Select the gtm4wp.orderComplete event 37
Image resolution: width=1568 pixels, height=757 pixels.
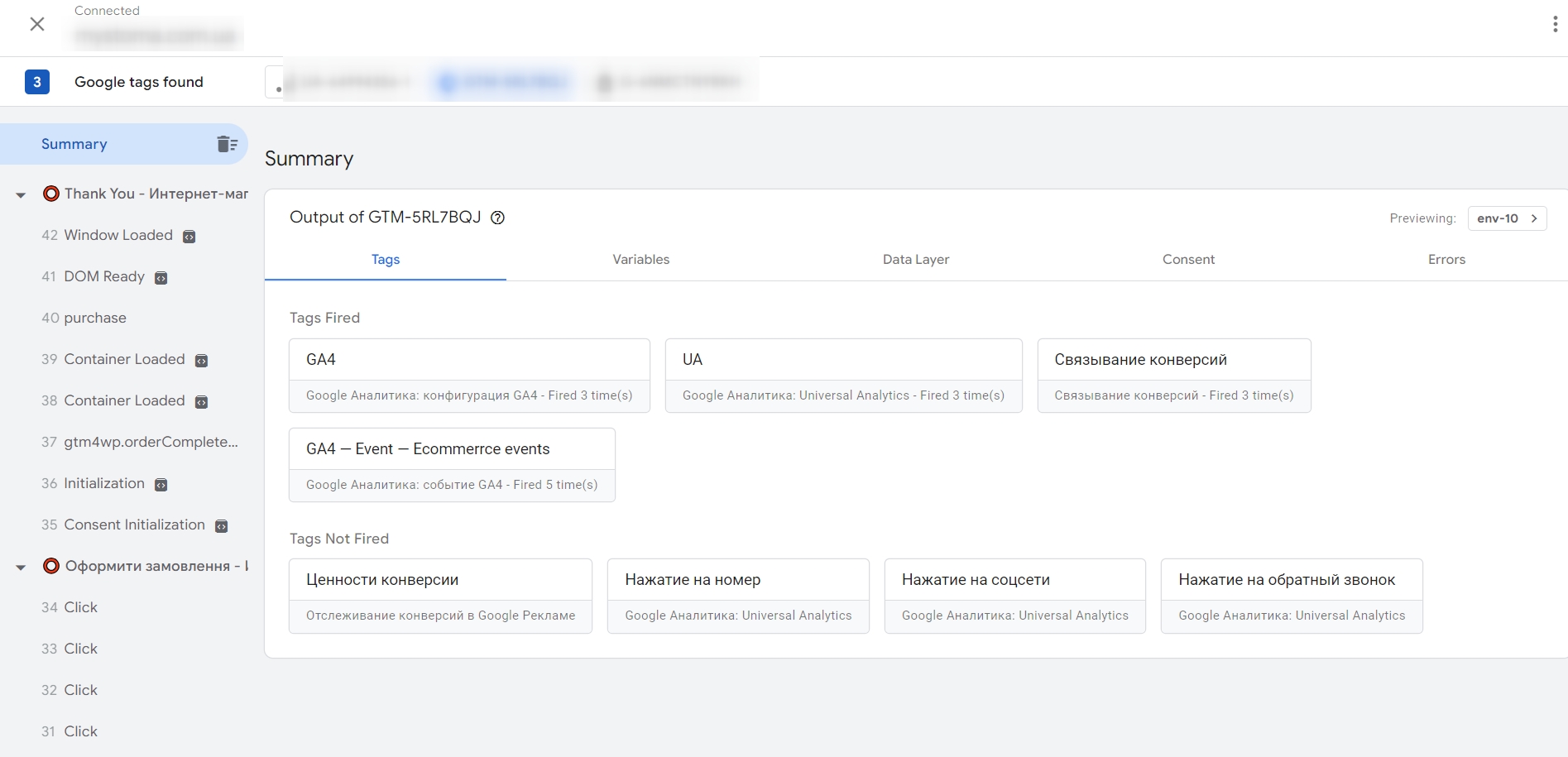[x=151, y=442]
